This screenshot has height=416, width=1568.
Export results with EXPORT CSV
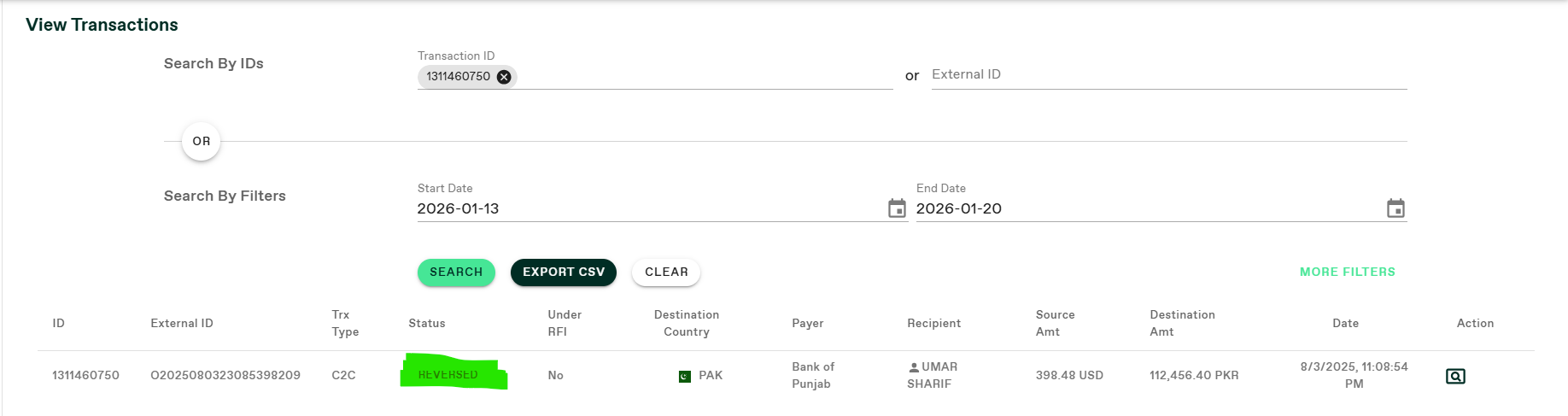click(564, 272)
